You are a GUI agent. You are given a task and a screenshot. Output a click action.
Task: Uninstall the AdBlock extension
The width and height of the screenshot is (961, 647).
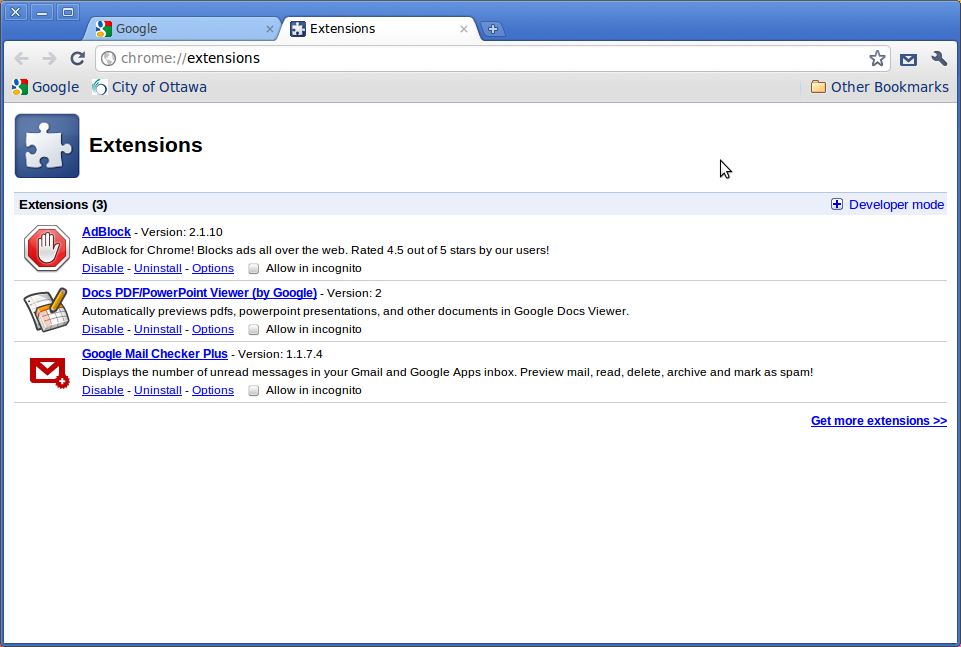158,268
